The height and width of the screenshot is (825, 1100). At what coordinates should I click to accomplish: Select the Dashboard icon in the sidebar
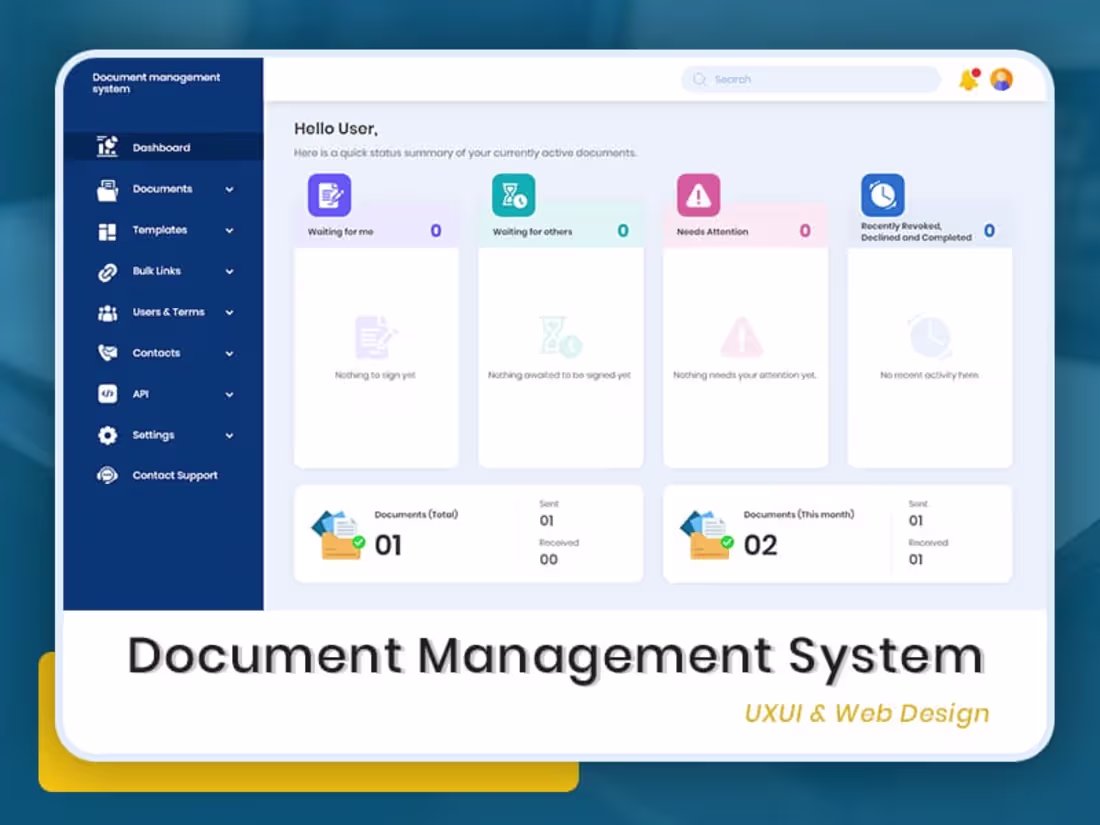point(106,146)
